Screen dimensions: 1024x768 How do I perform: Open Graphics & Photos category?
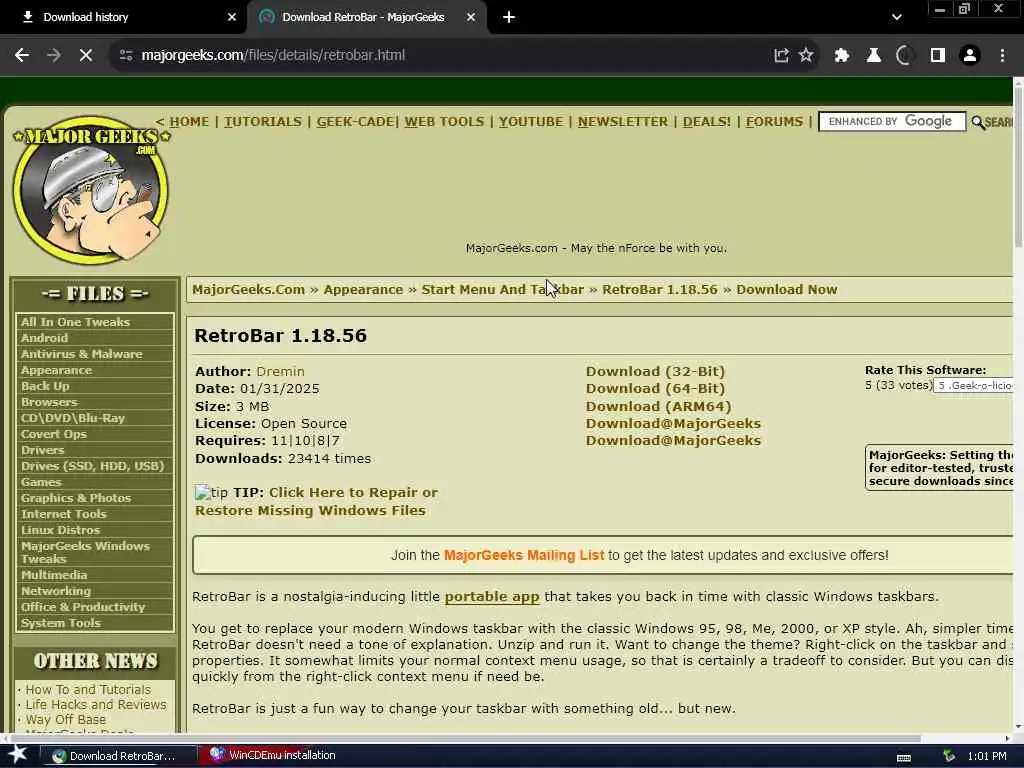coord(76,498)
